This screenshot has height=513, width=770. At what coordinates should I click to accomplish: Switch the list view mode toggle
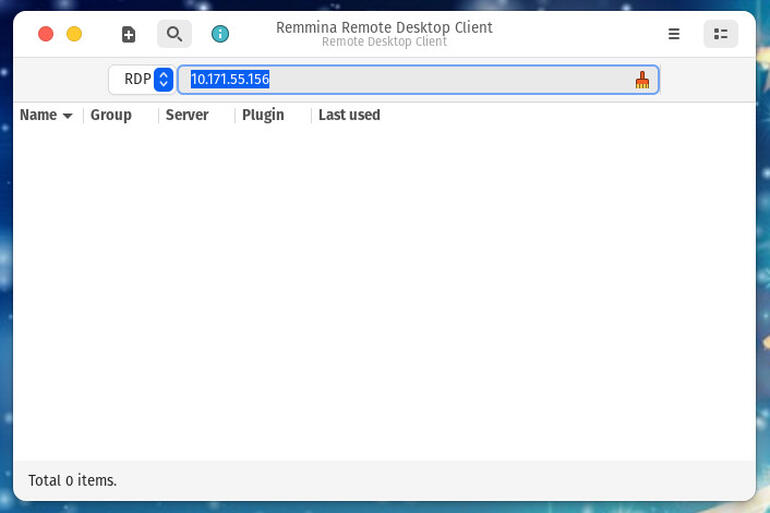[x=720, y=34]
